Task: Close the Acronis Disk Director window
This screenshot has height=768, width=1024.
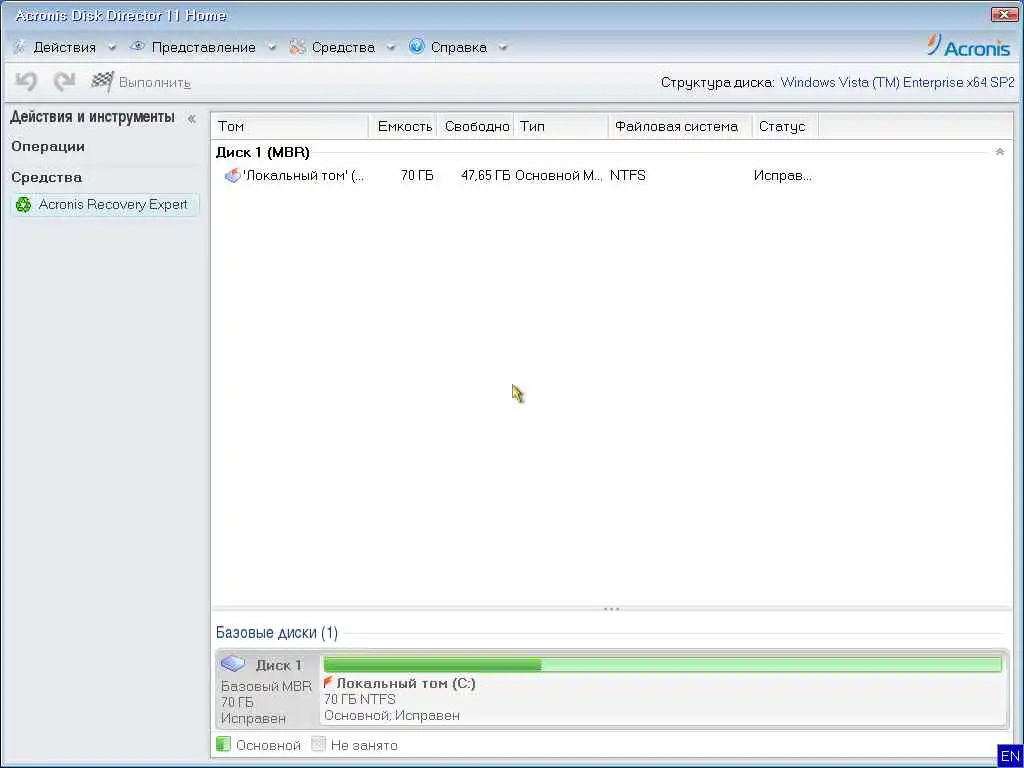Action: (x=1004, y=14)
